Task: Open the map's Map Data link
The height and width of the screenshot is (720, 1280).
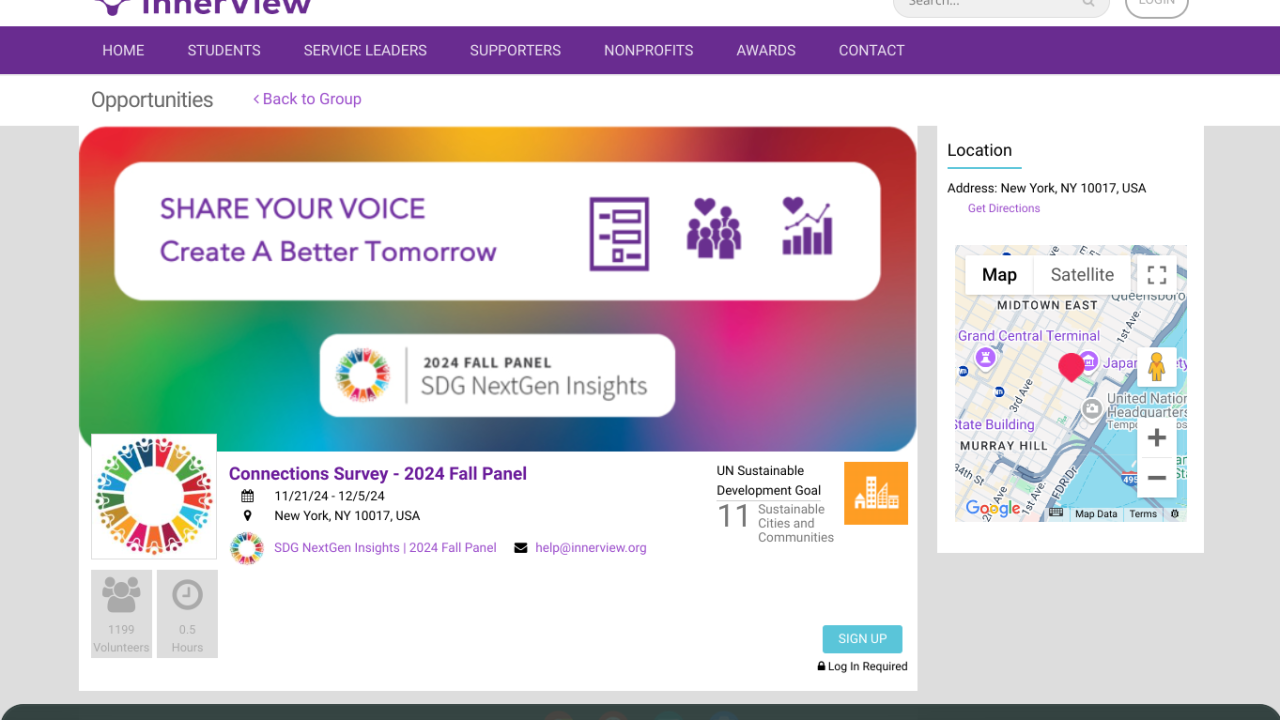Action: 1096,514
